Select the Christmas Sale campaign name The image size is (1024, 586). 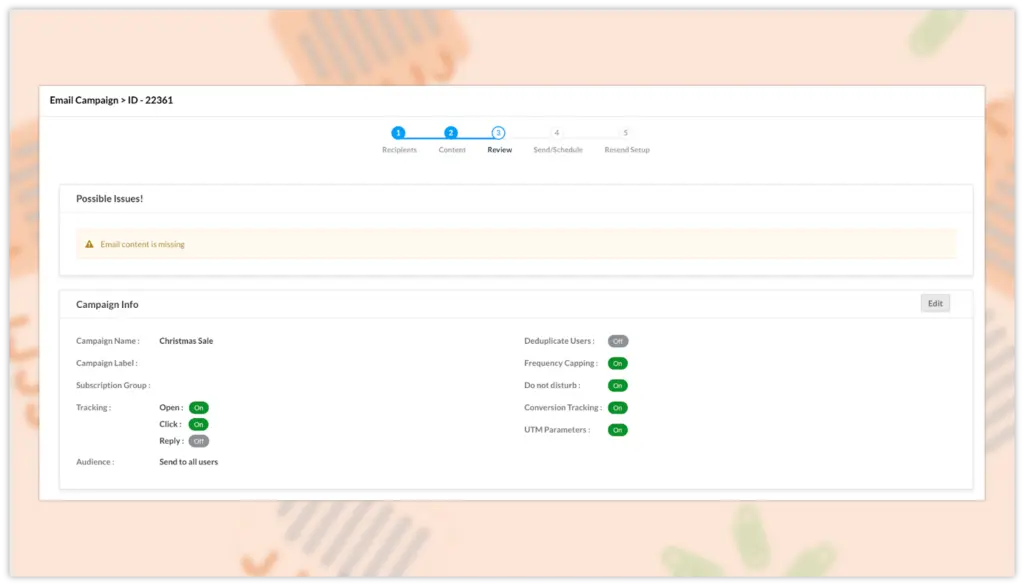click(x=186, y=341)
